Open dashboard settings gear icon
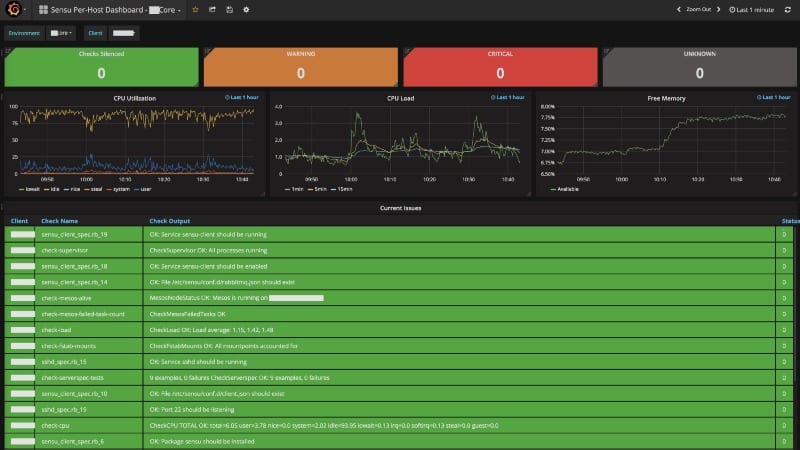Image resolution: width=800 pixels, height=450 pixels. pos(246,10)
